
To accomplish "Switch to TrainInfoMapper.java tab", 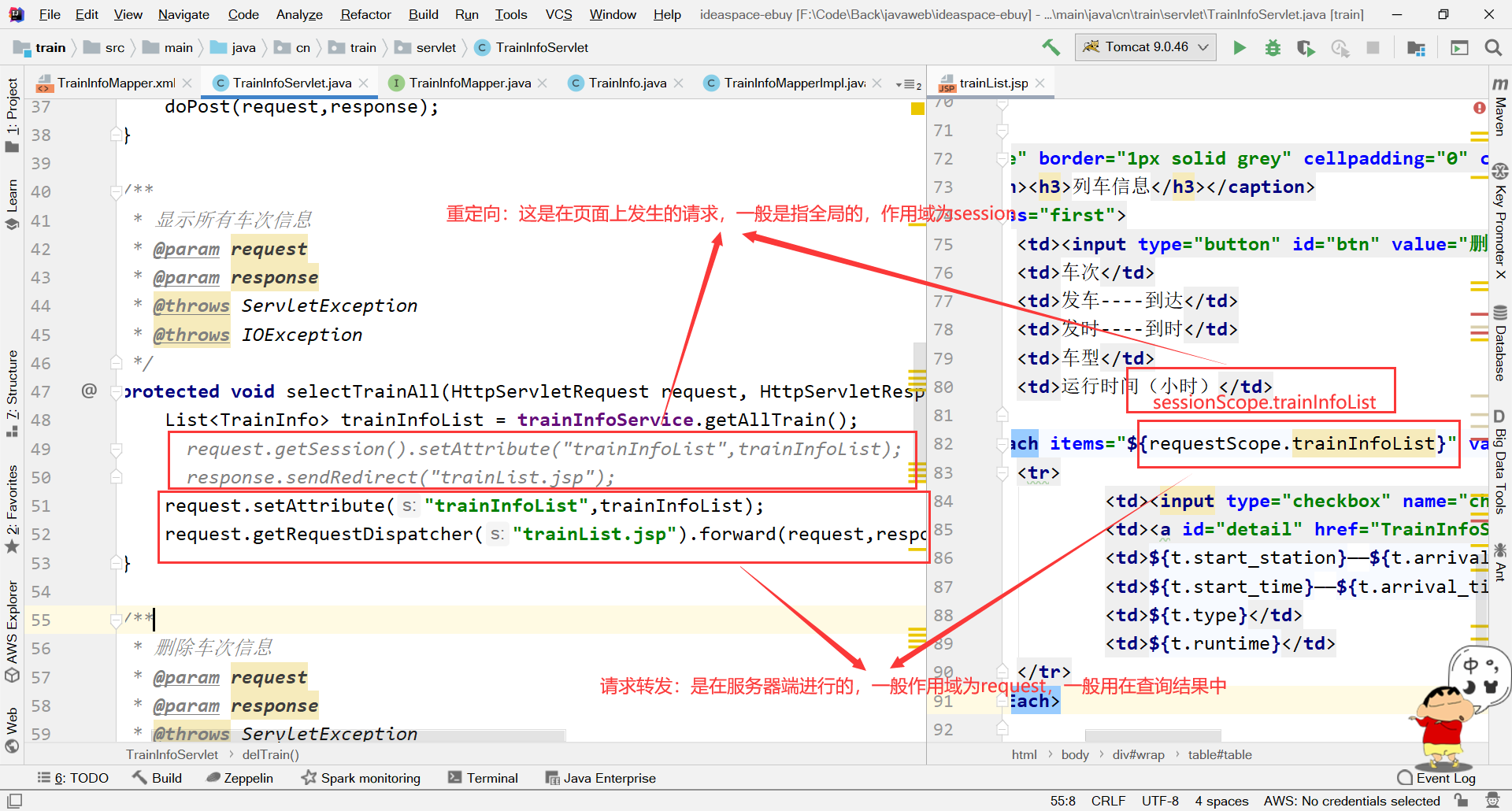I will 469,83.
